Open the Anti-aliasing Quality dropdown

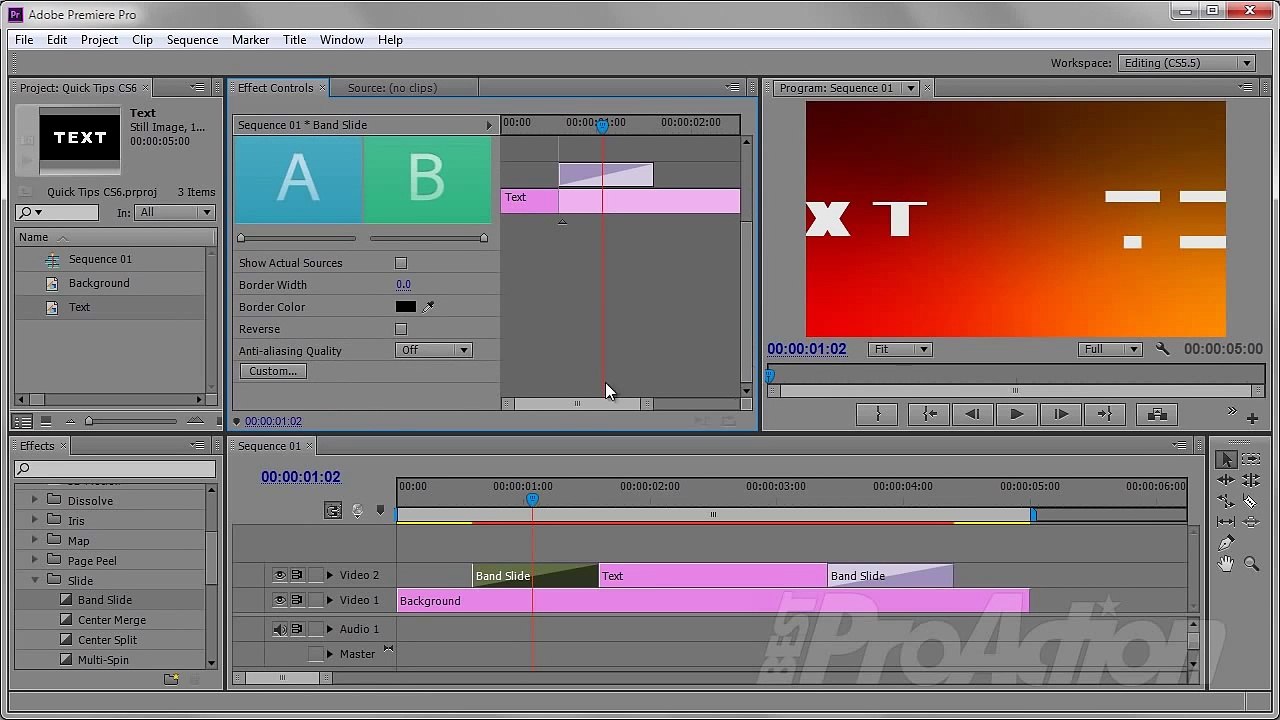point(434,350)
